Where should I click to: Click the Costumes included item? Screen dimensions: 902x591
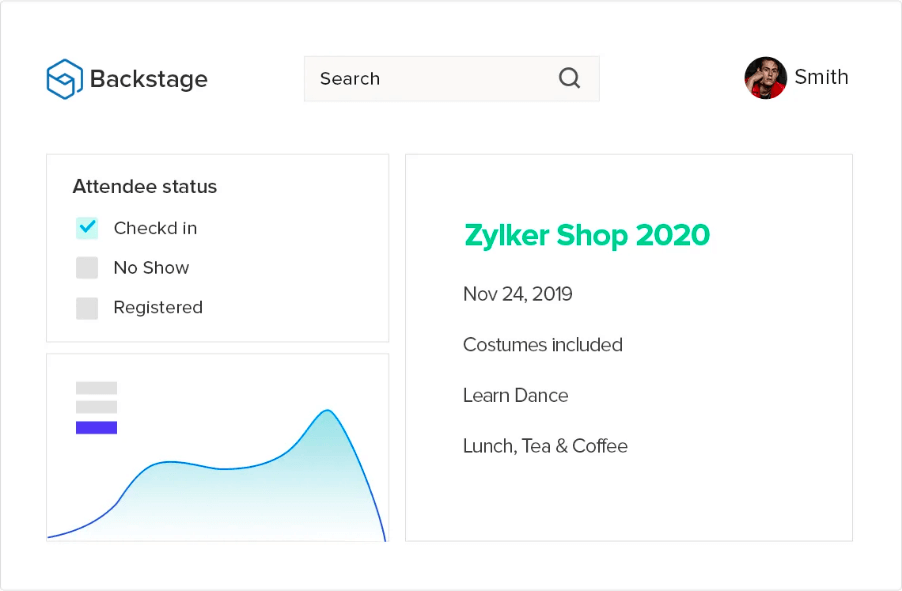click(543, 345)
